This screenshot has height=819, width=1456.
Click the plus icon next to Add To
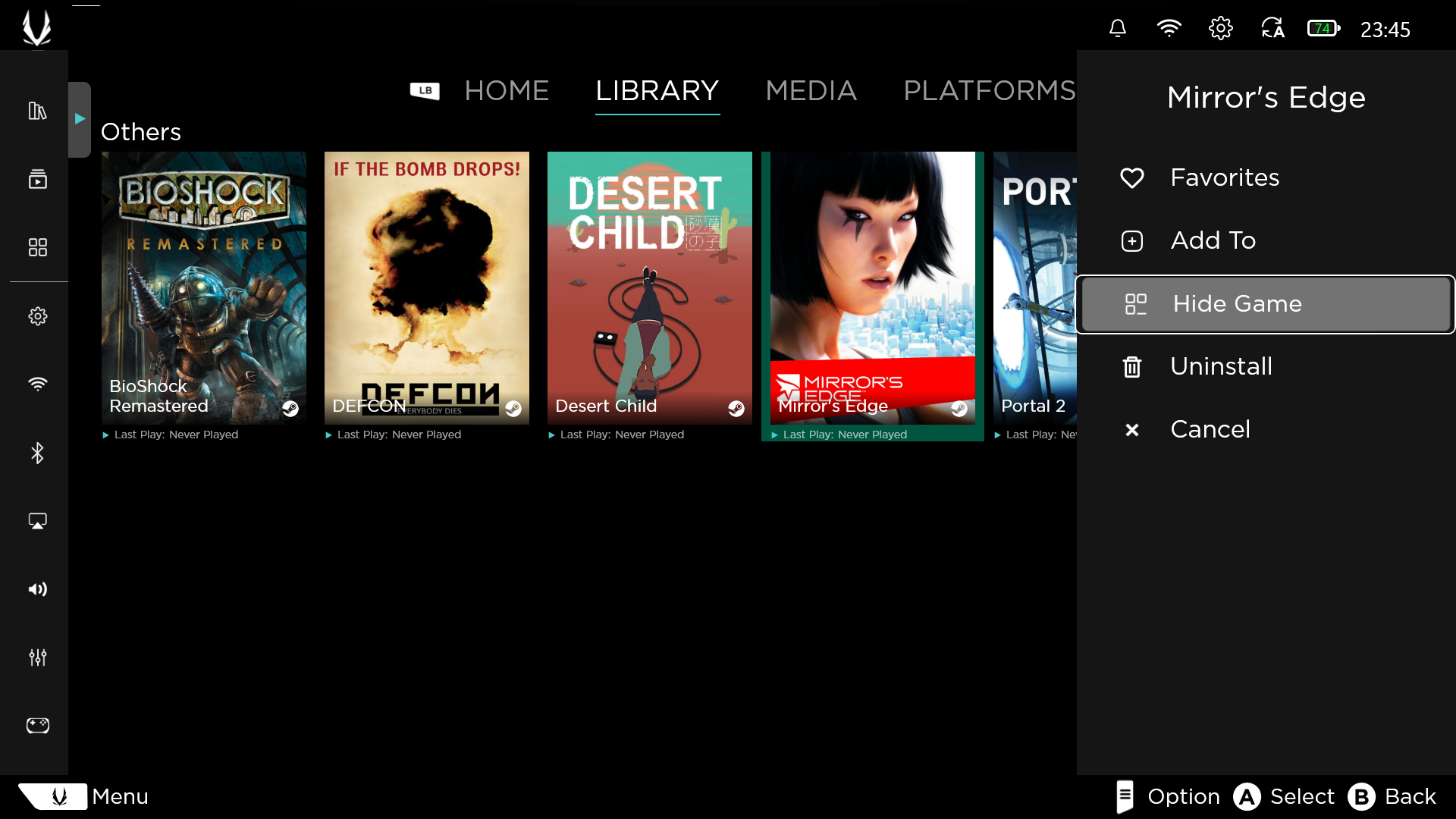pyautogui.click(x=1132, y=241)
